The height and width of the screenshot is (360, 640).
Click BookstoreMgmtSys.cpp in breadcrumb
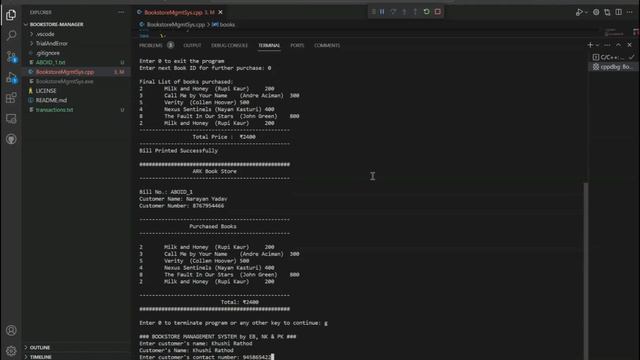coord(176,24)
